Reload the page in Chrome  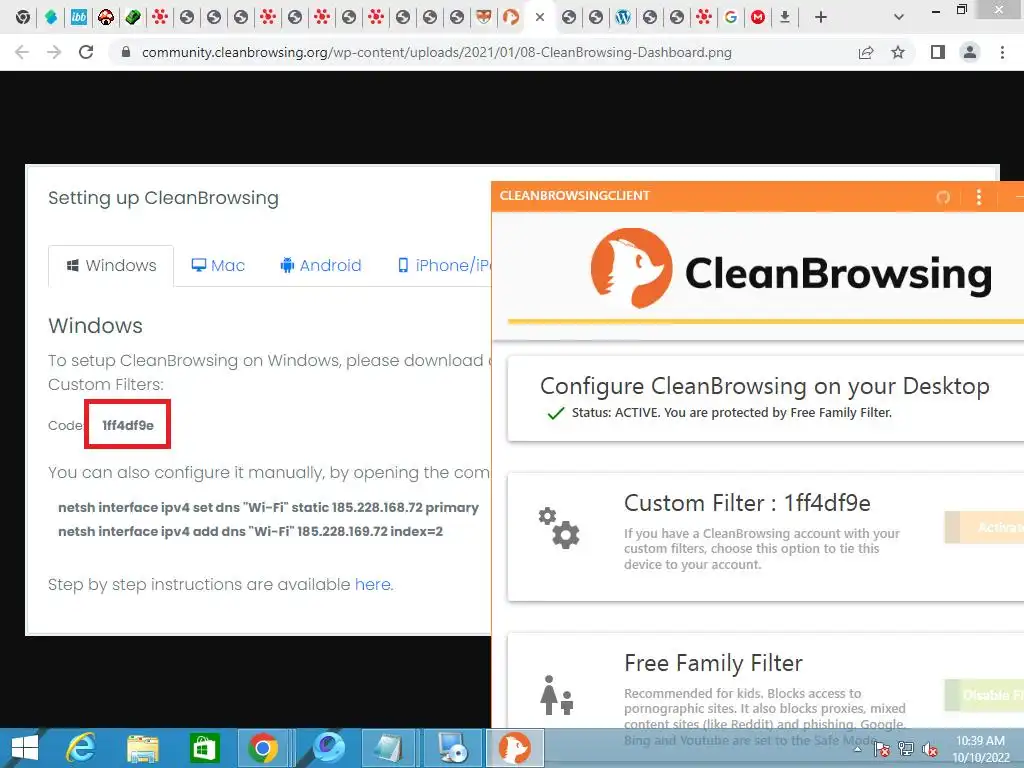click(86, 52)
